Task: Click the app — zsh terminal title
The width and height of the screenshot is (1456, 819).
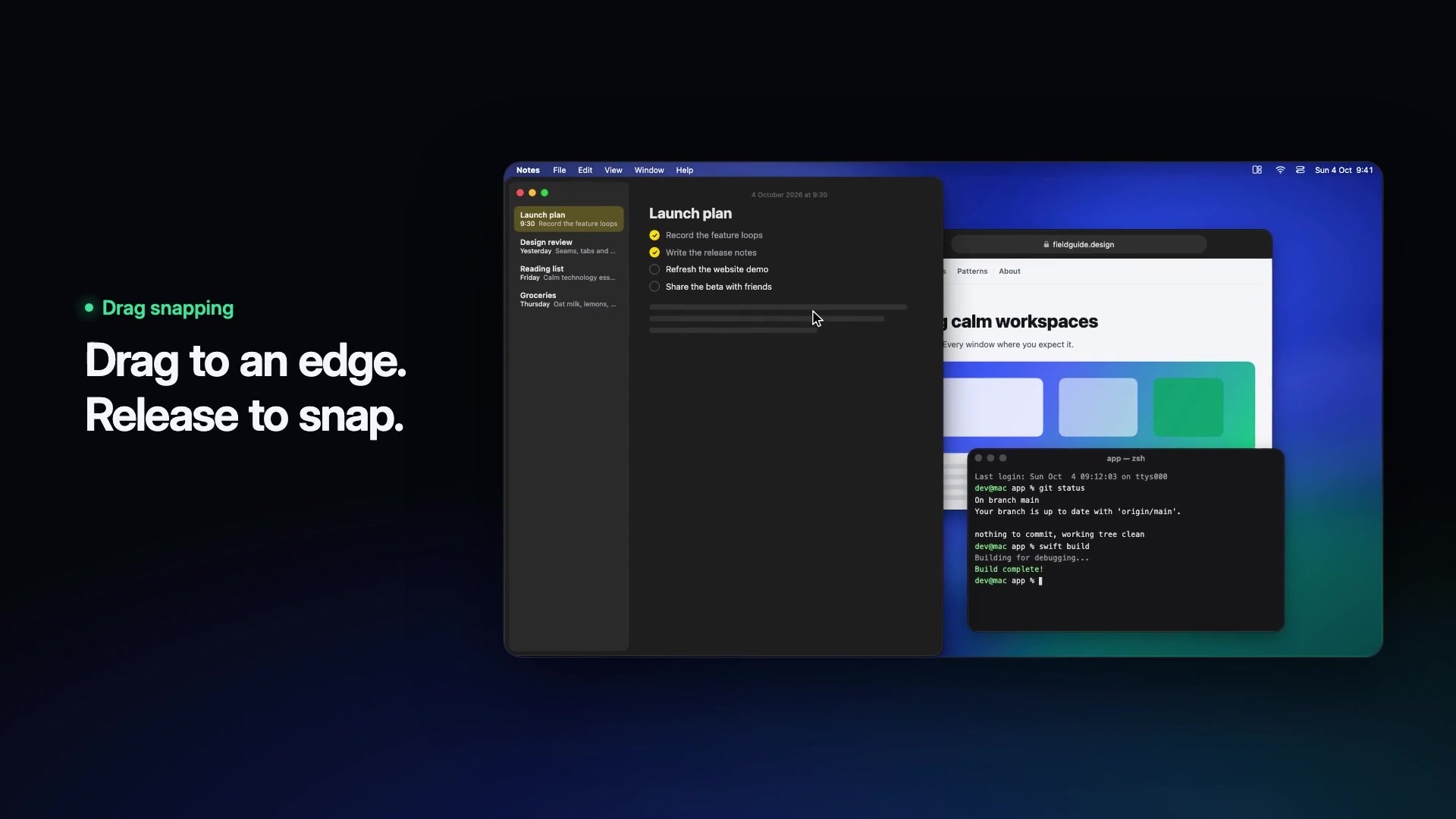Action: tap(1125, 459)
